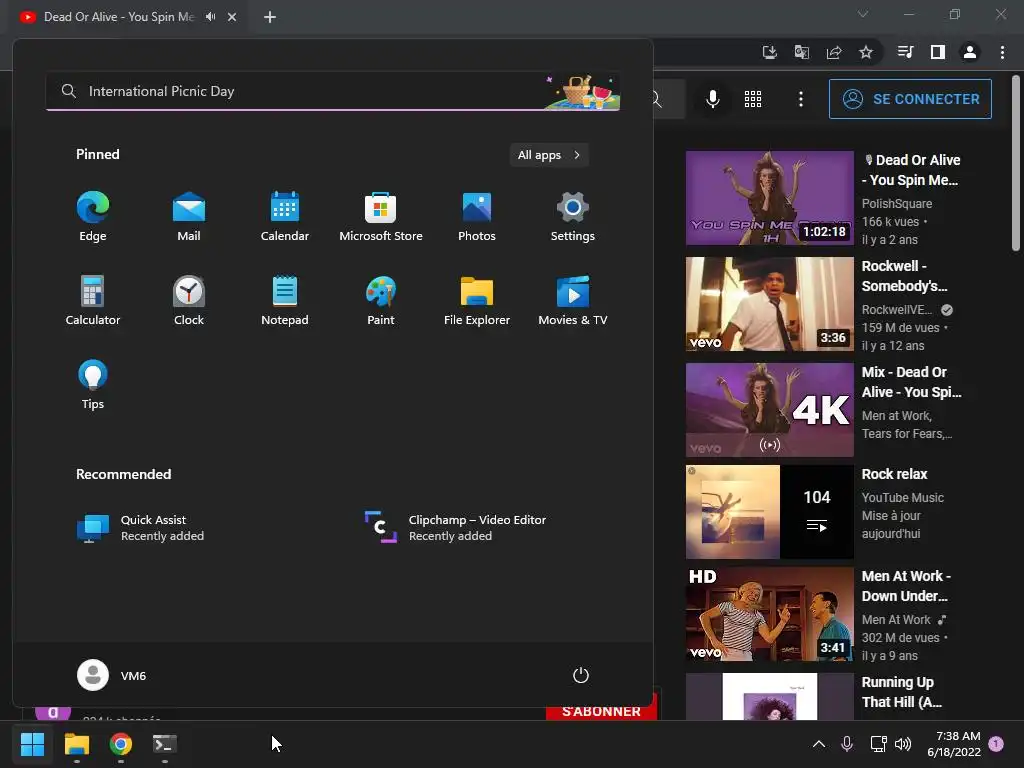Click the YouTube search magnifier button

(658, 99)
